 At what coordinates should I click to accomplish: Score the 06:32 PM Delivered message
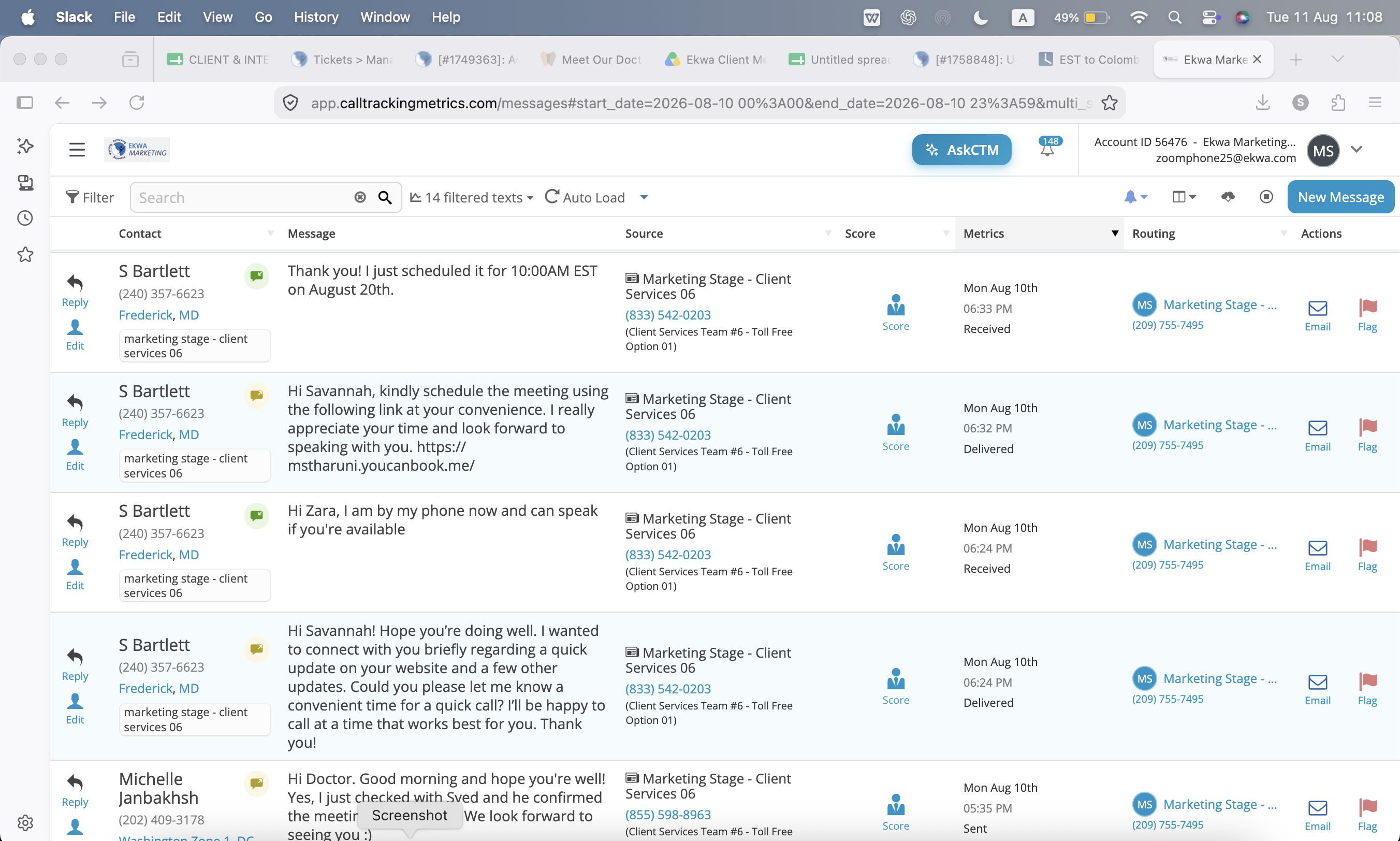point(895,432)
